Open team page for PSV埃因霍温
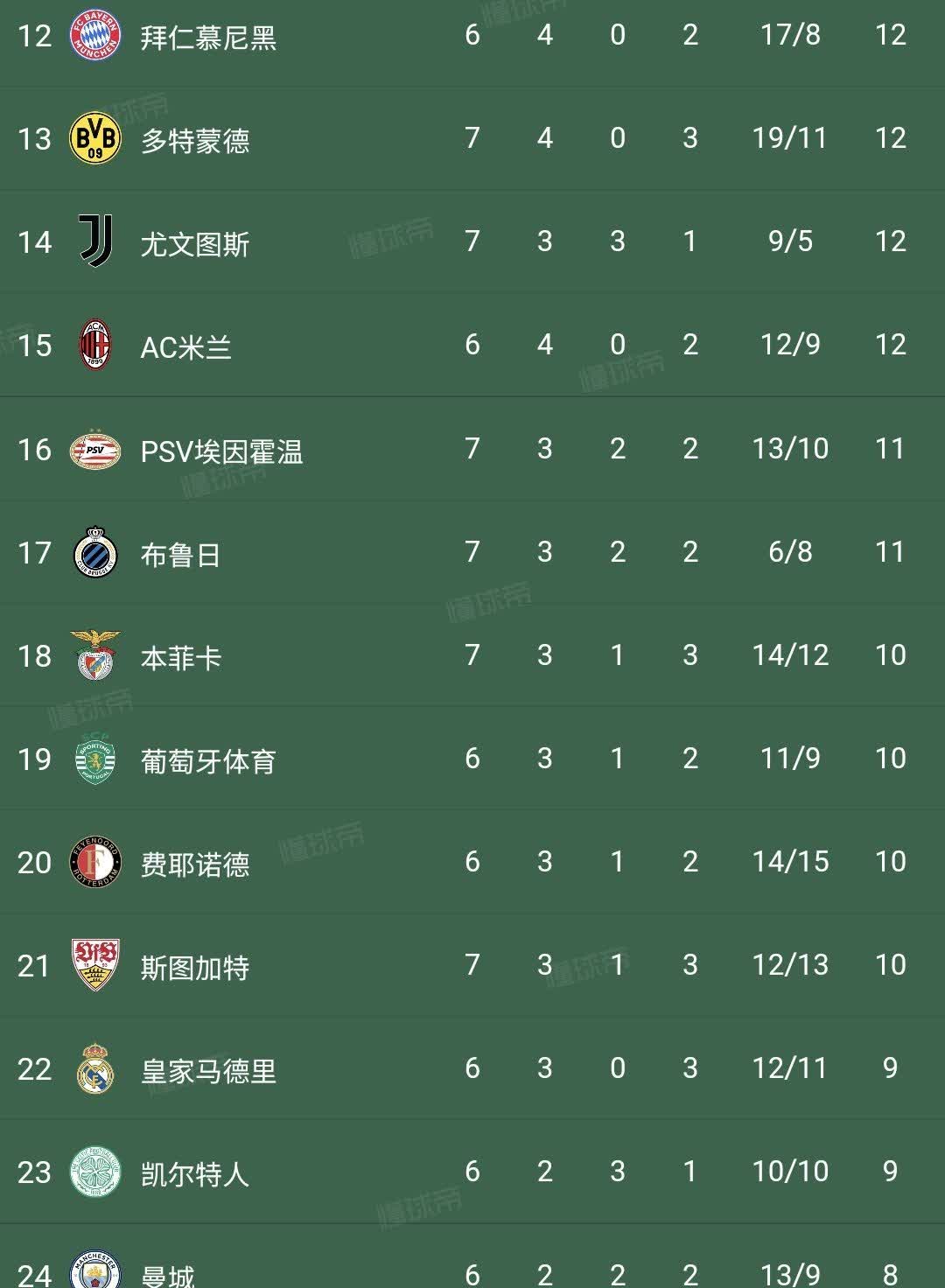 221,451
